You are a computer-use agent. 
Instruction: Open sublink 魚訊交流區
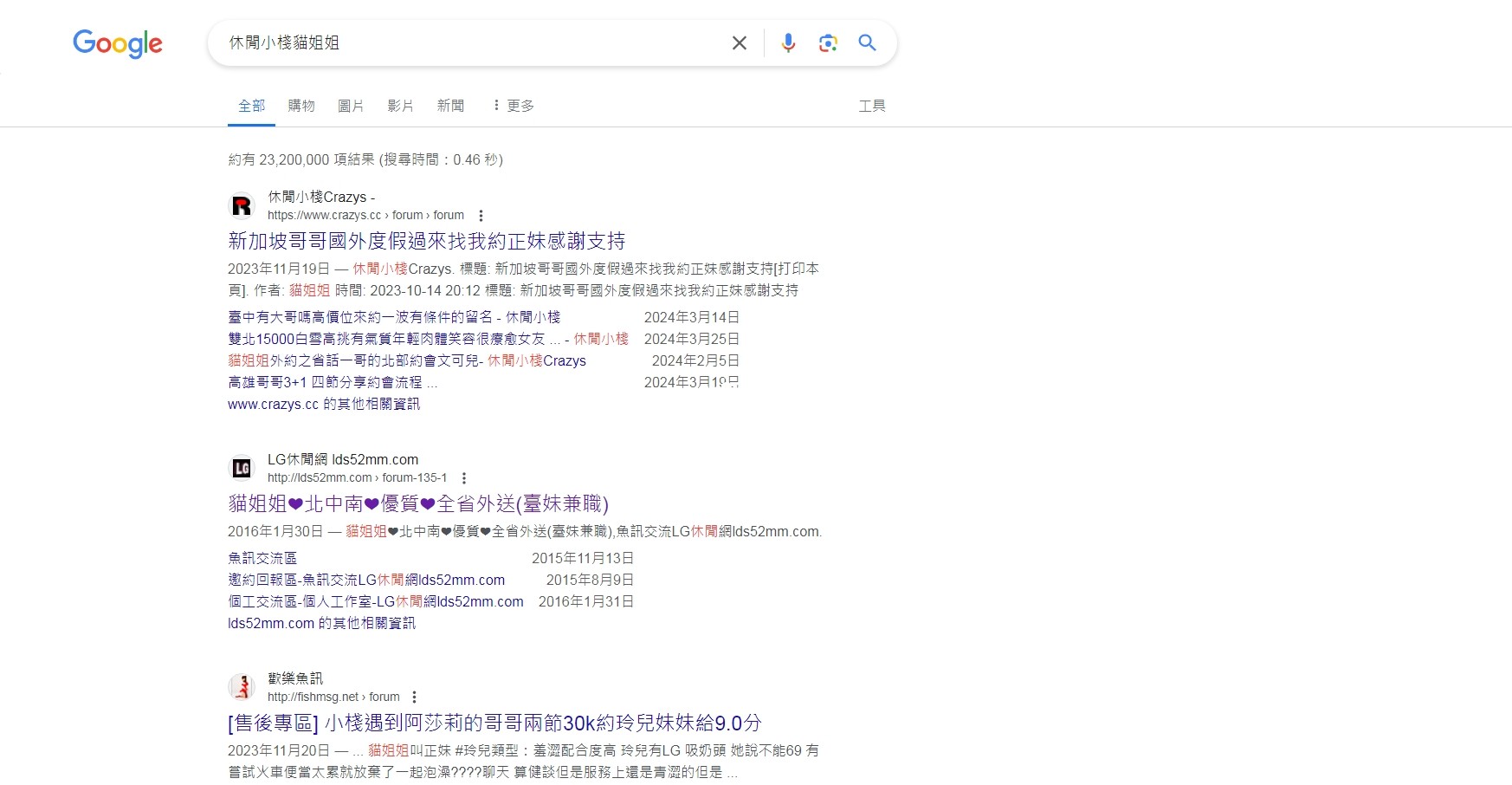262,558
